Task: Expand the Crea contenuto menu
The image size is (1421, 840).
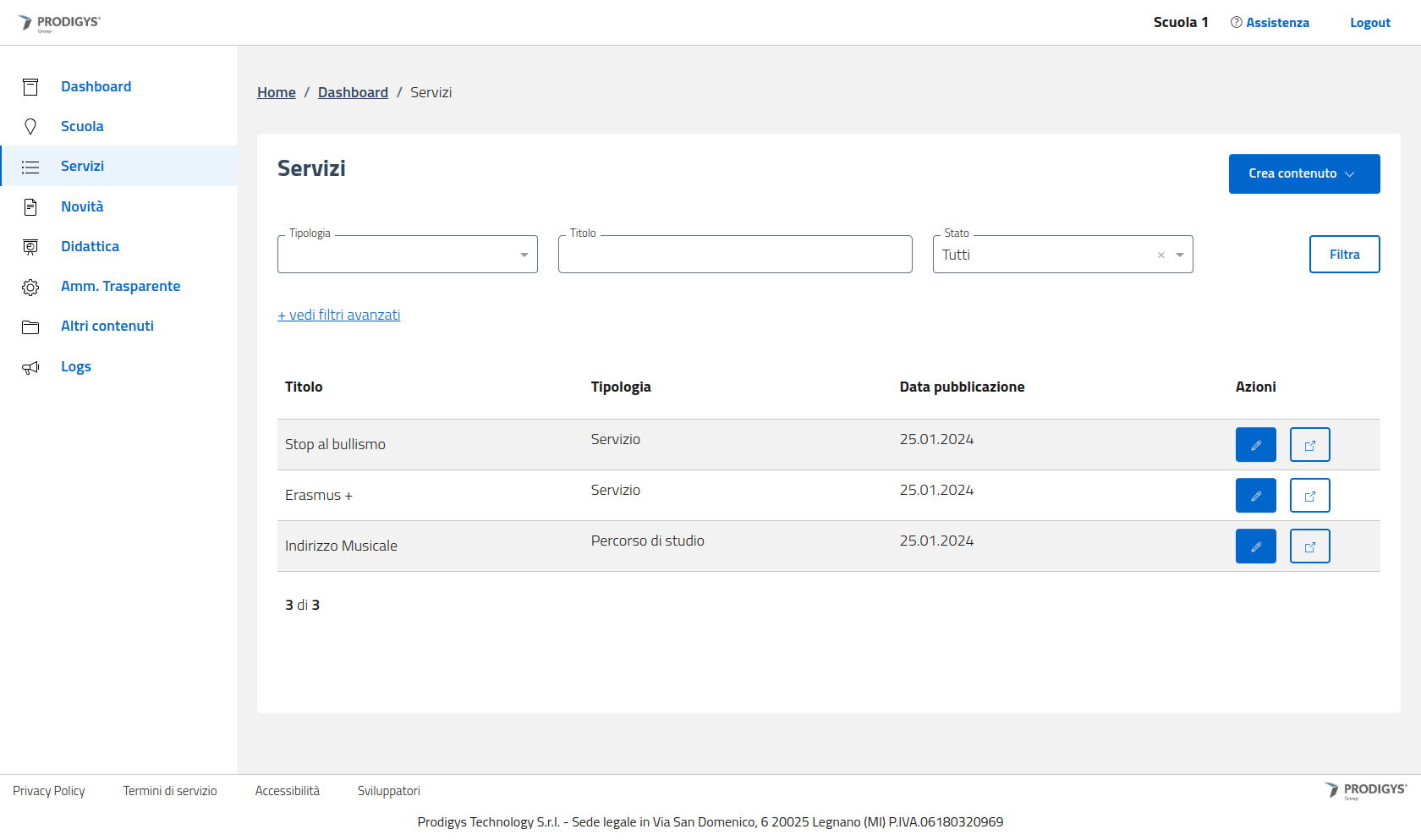Action: [x=1303, y=173]
